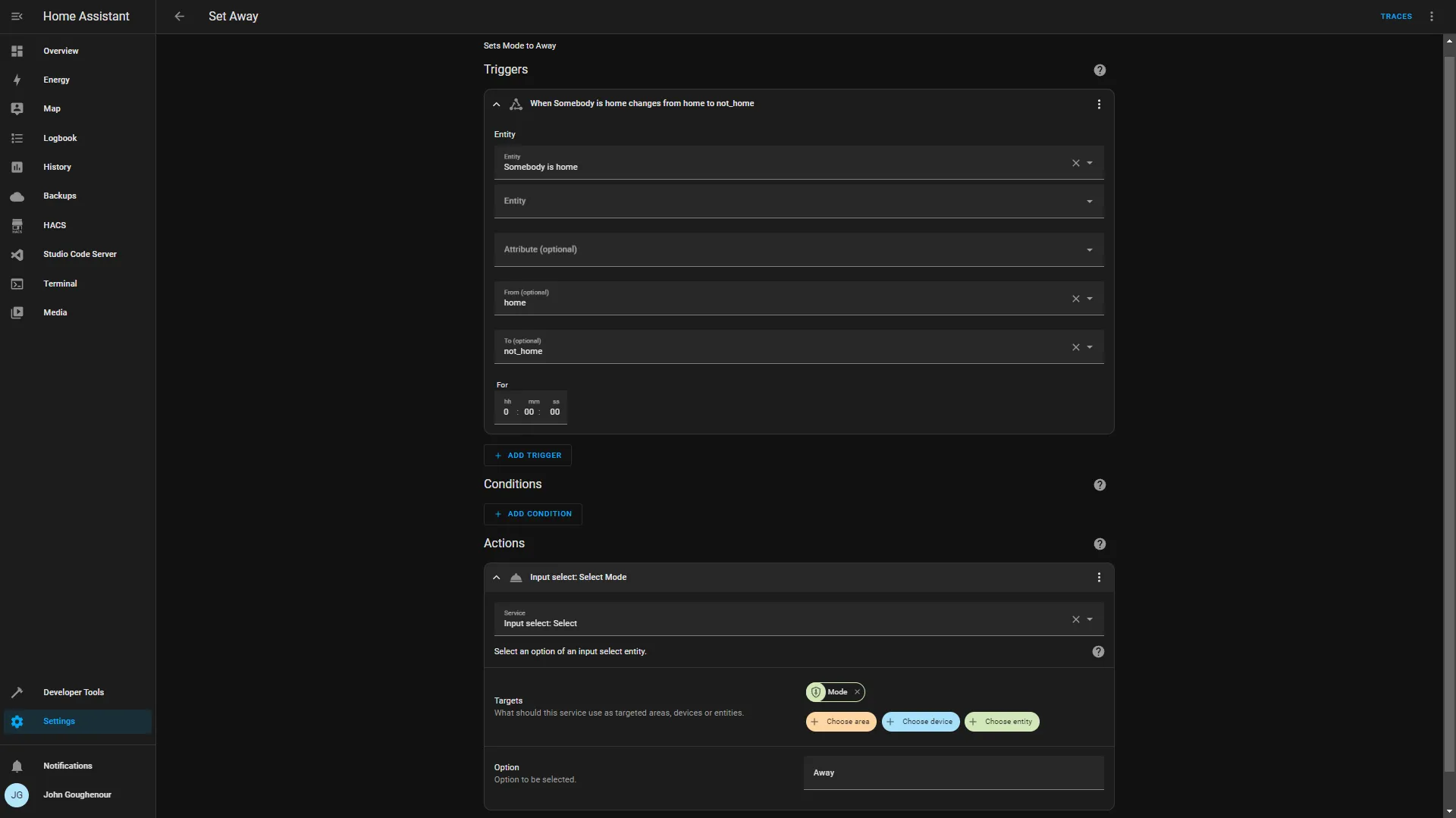Click the Studio Code Server icon

17,255
